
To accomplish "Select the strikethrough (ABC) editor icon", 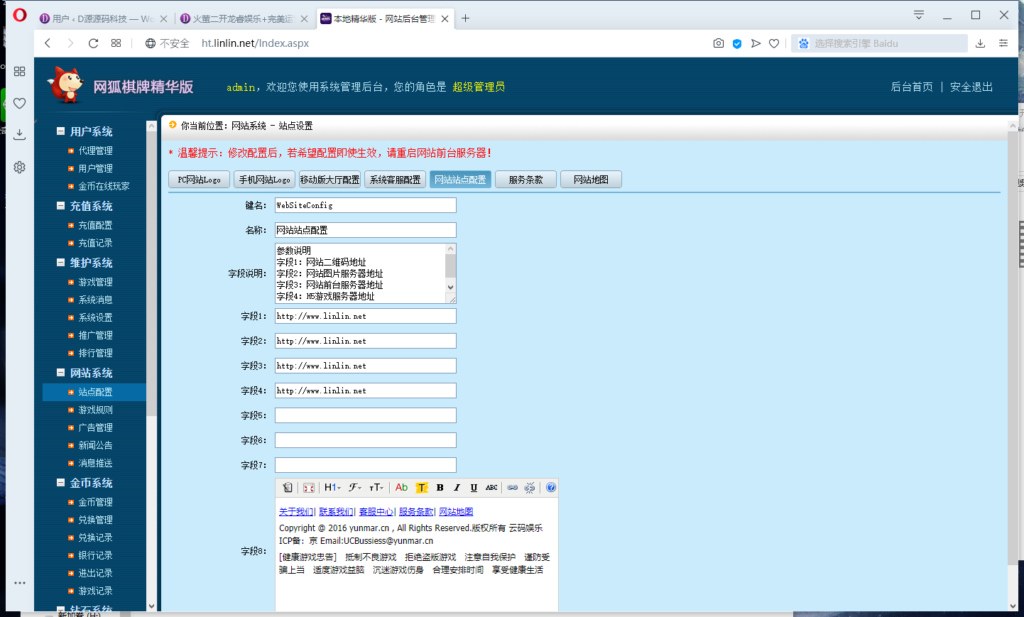I will click(x=493, y=487).
